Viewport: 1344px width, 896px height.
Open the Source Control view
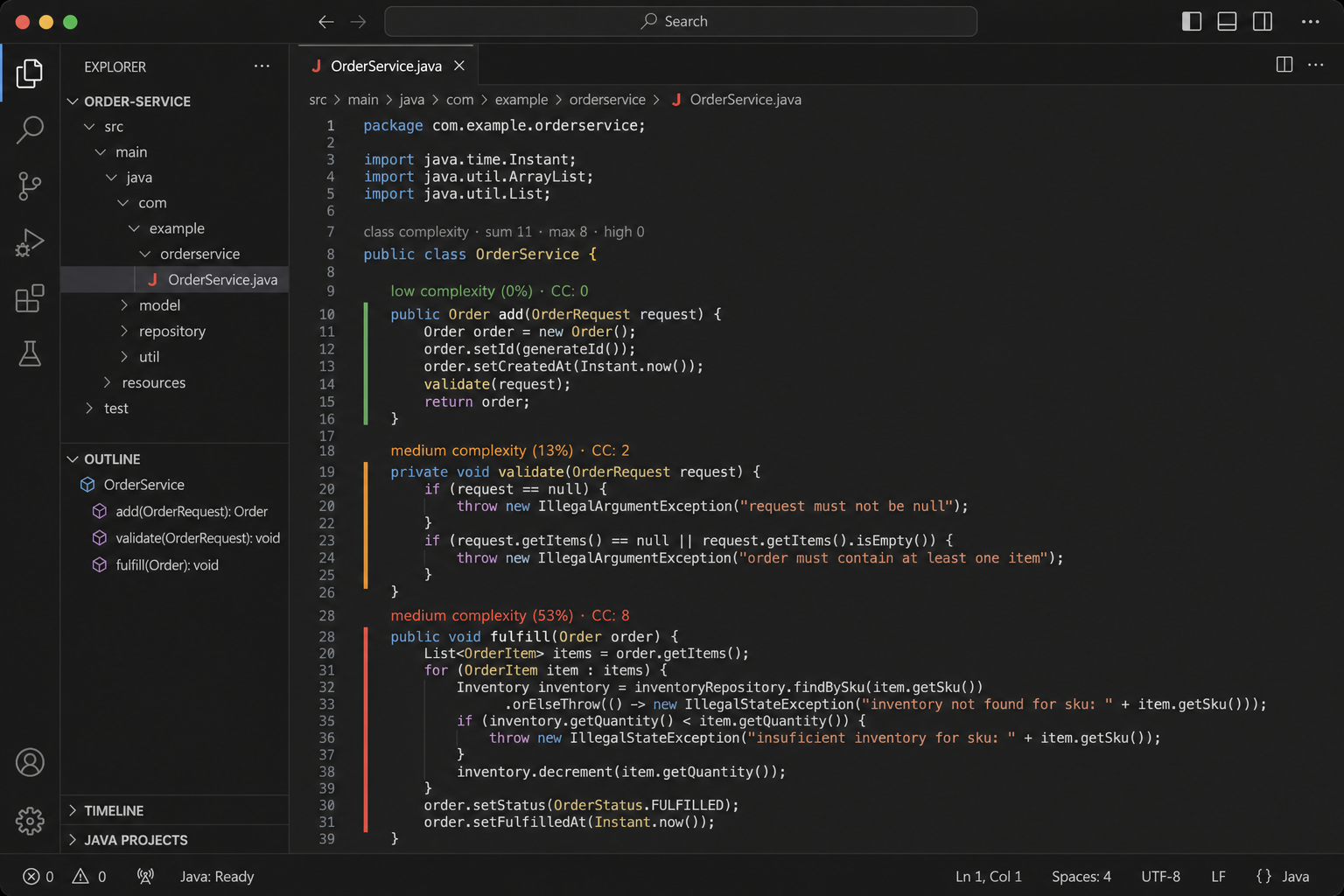30,185
